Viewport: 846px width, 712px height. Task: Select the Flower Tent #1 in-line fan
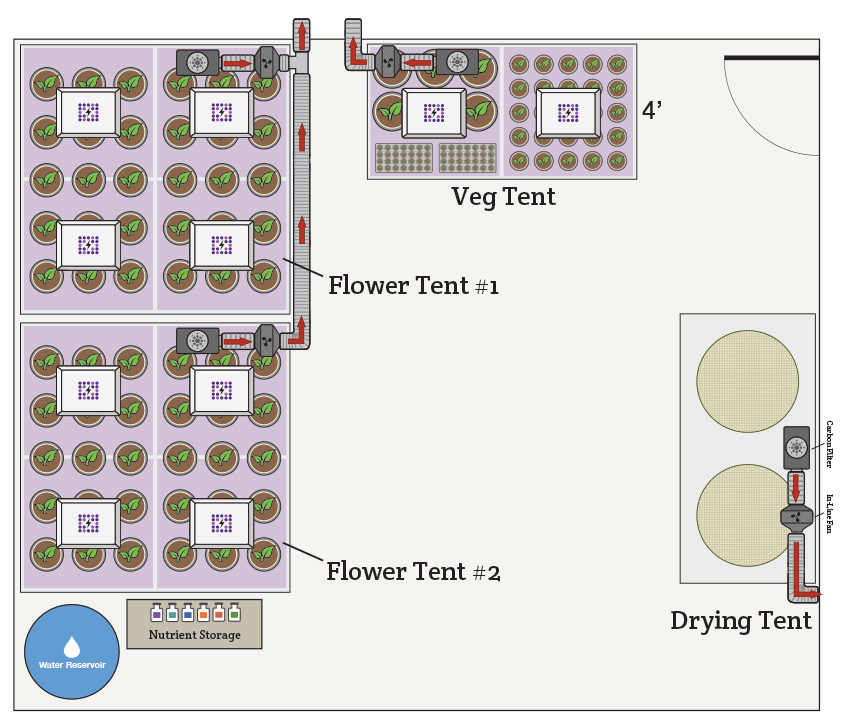267,63
